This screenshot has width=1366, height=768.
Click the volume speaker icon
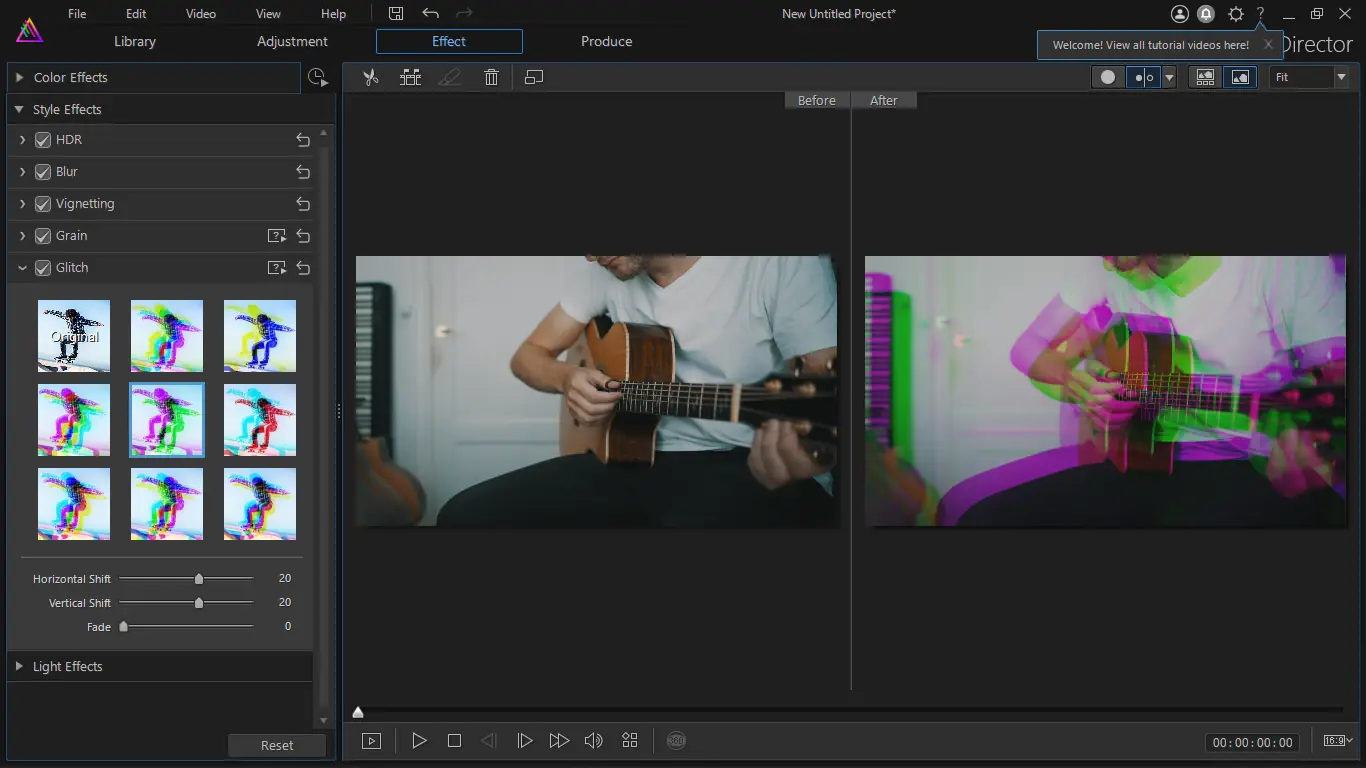(x=593, y=741)
